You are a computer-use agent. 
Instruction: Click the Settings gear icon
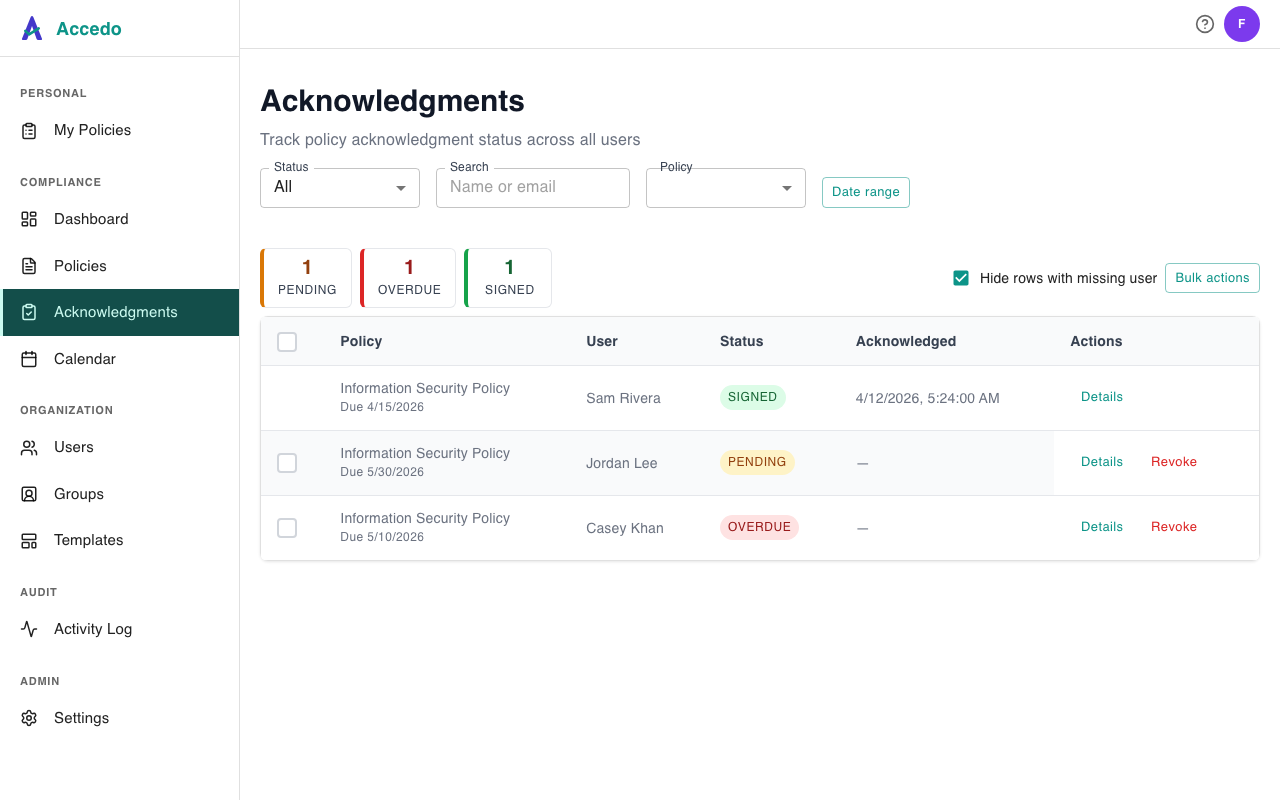tap(29, 718)
